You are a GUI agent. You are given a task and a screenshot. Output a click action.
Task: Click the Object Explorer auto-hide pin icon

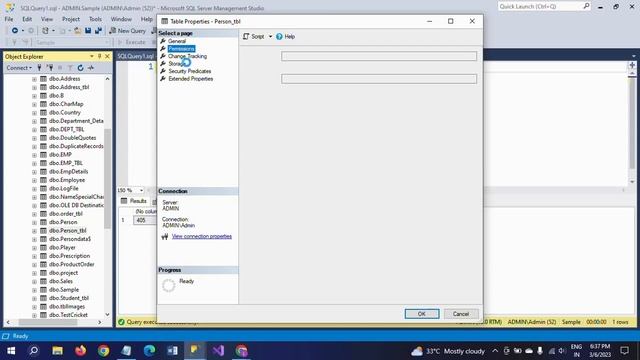(100, 56)
